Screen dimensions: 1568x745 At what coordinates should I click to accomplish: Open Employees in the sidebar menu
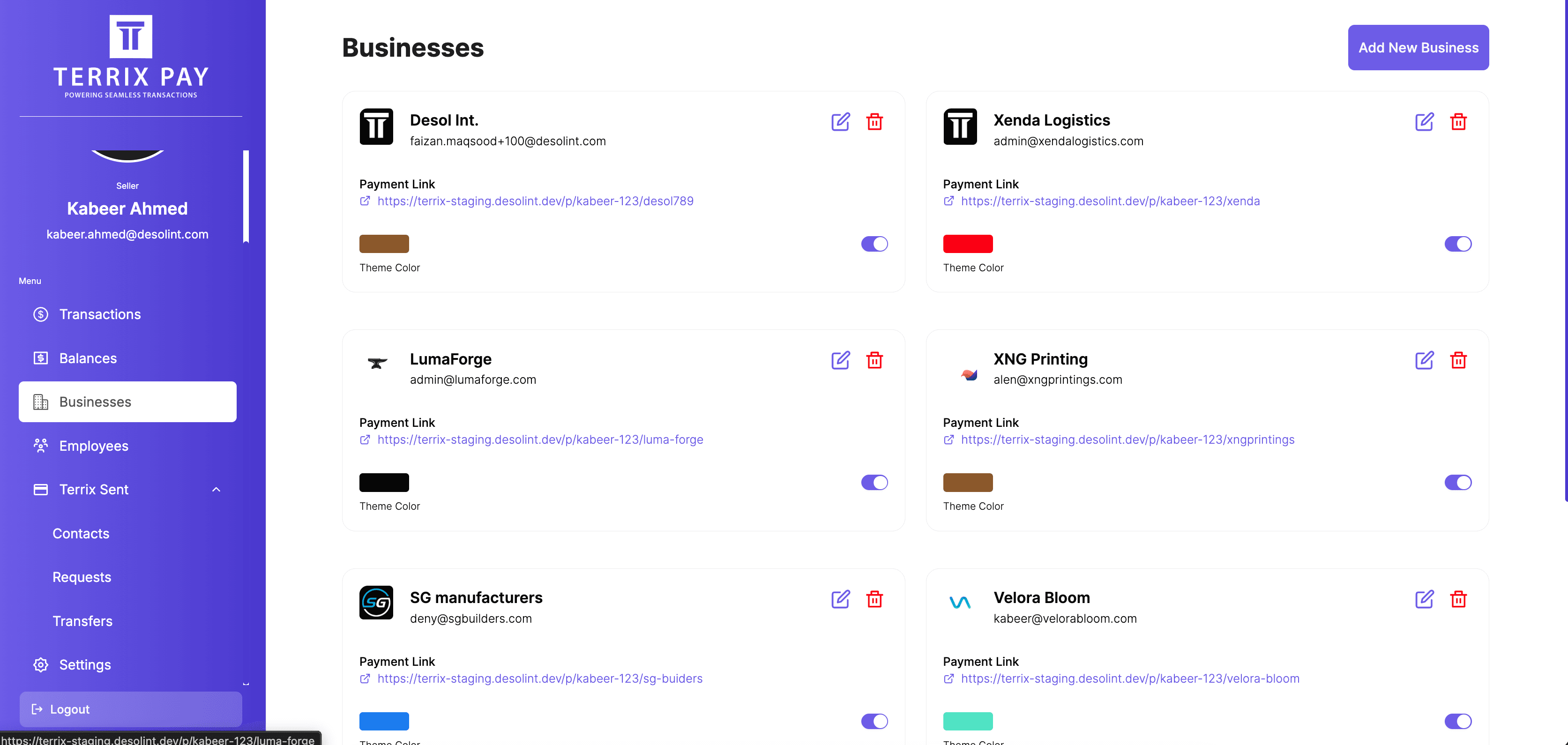tap(127, 446)
